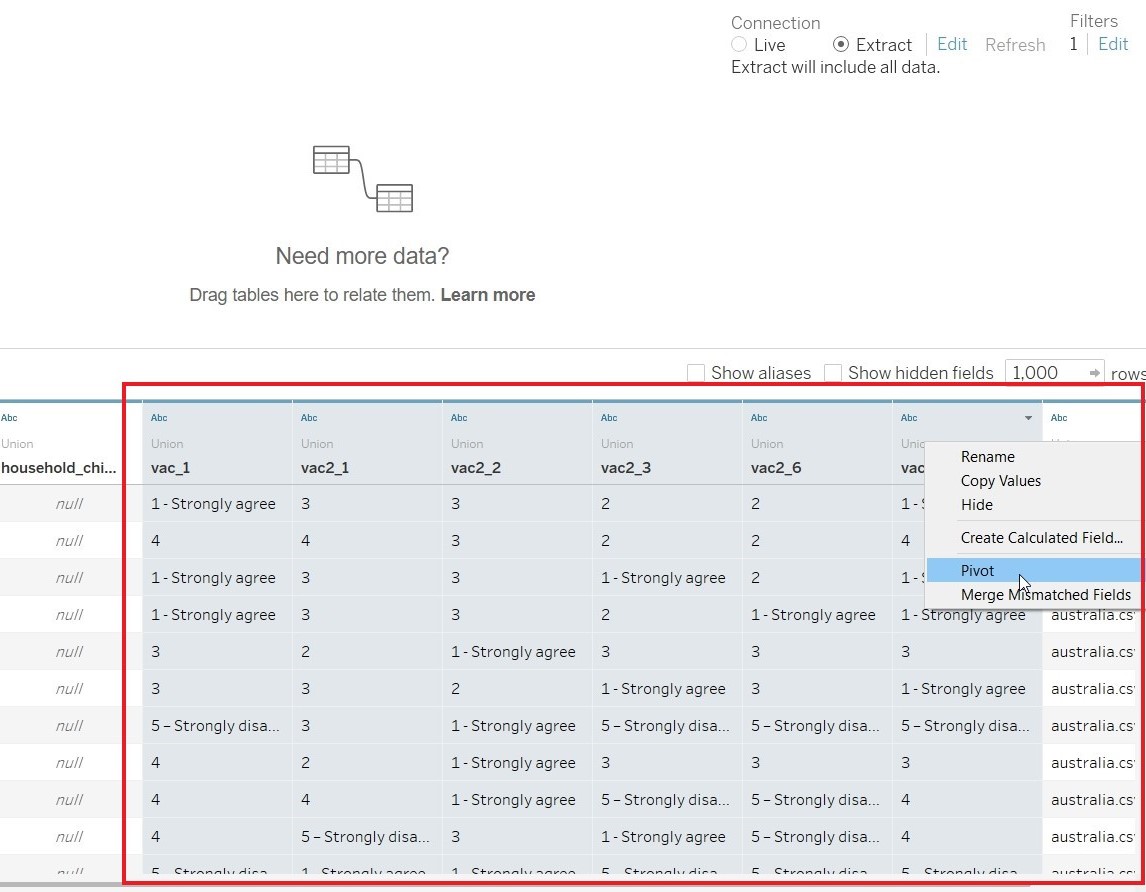The width and height of the screenshot is (1146, 892).
Task: Toggle the Show hidden fields checkbox
Action: click(833, 373)
